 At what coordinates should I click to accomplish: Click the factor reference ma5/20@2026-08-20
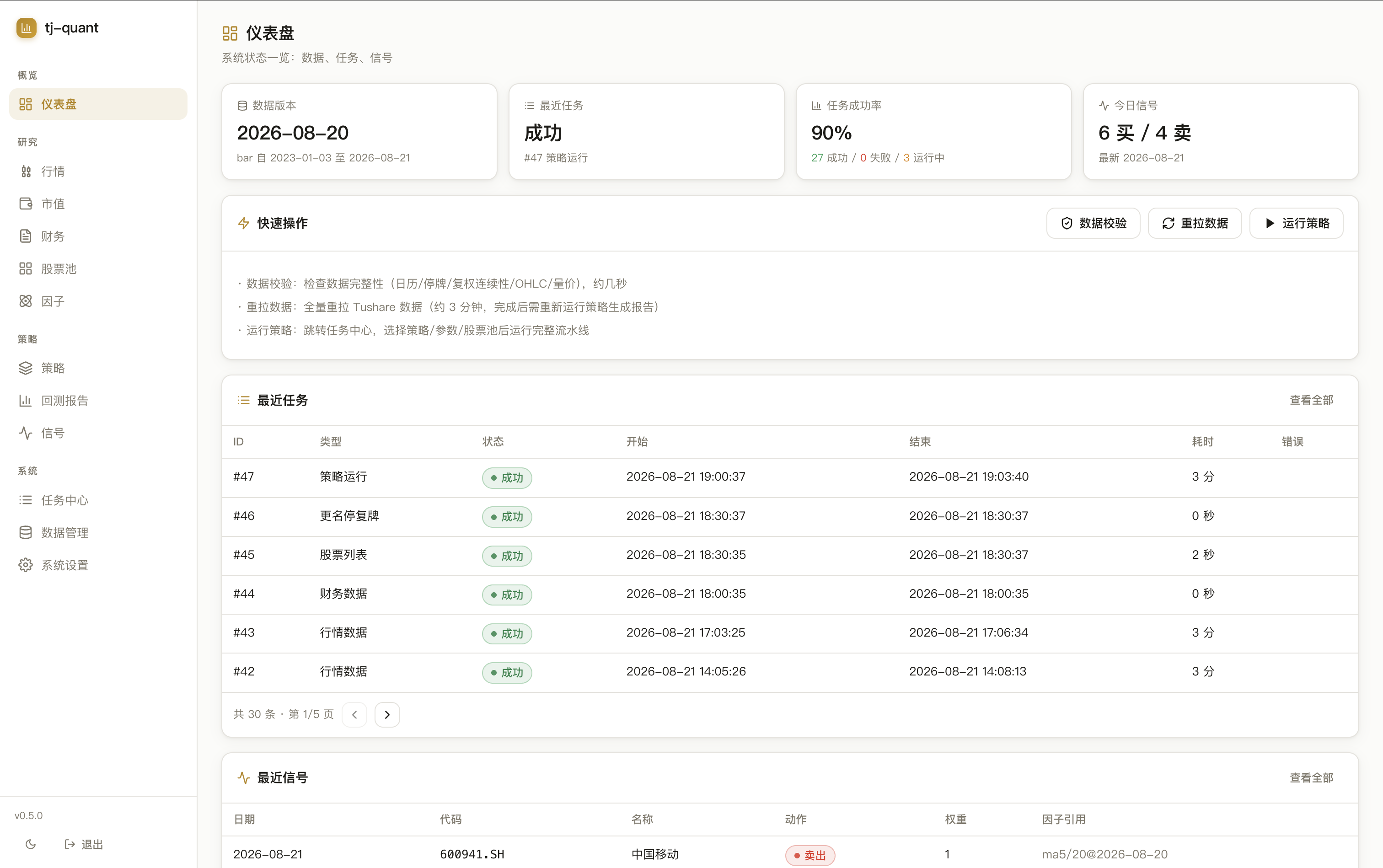[x=1104, y=854]
